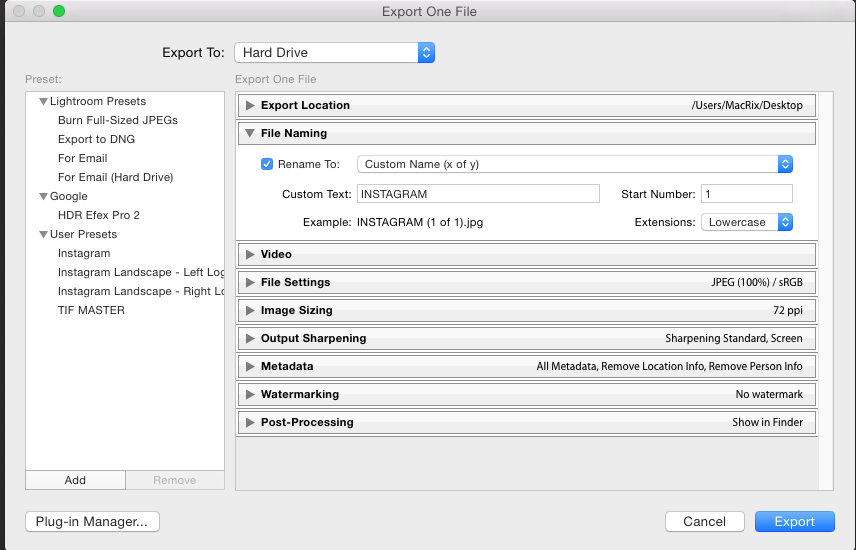Uncheck the Rename To checkbox
This screenshot has width=856, height=550.
267,164
